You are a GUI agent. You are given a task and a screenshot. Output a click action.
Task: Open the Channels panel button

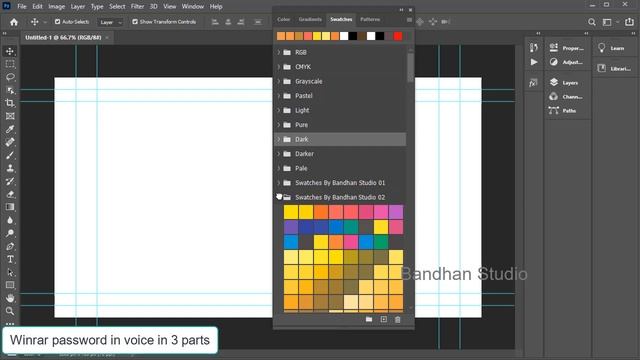567,97
